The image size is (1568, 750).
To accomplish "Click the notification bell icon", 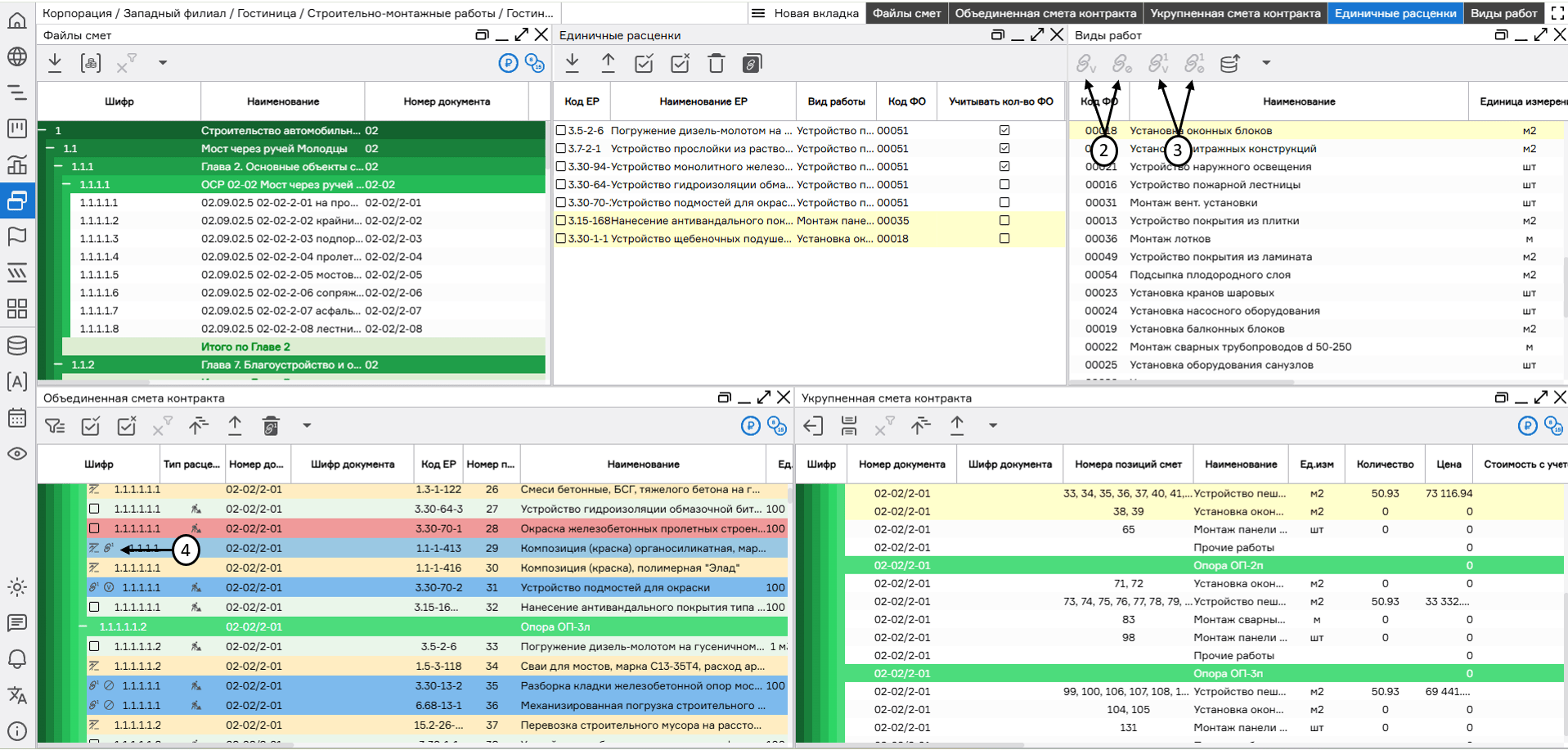I will coord(17,659).
